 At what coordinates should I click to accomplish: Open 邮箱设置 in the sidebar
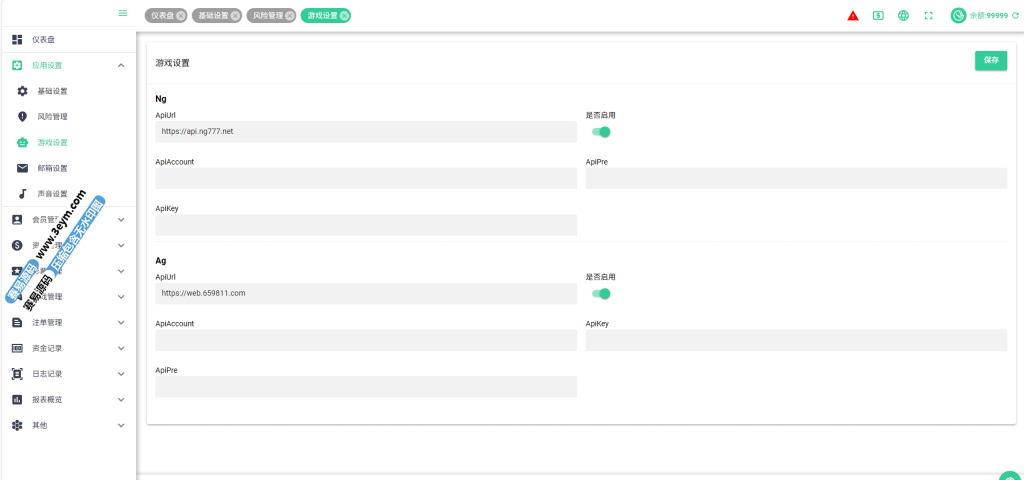click(53, 168)
